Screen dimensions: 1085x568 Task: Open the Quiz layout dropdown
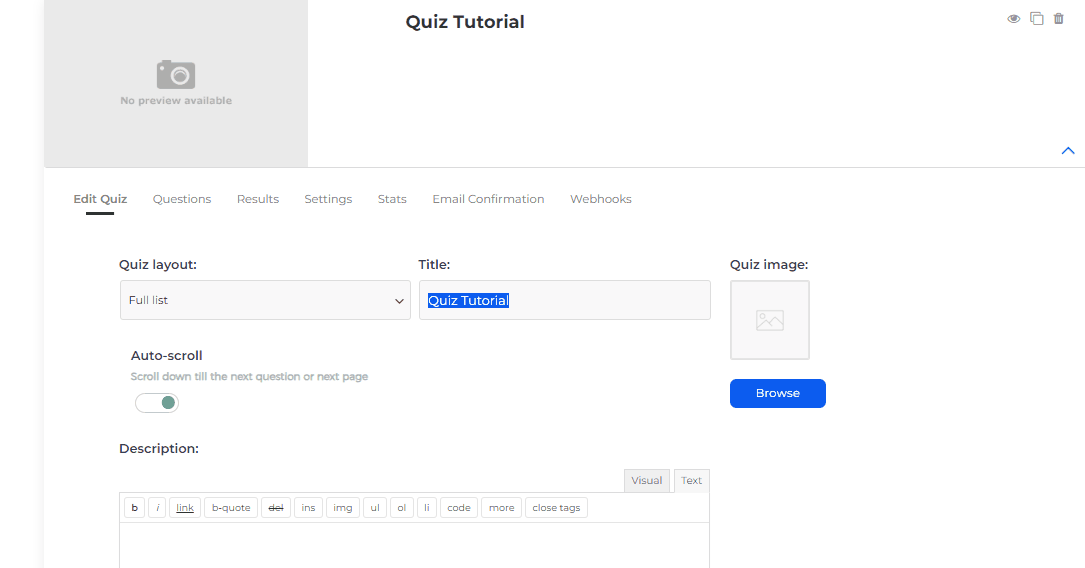[265, 300]
